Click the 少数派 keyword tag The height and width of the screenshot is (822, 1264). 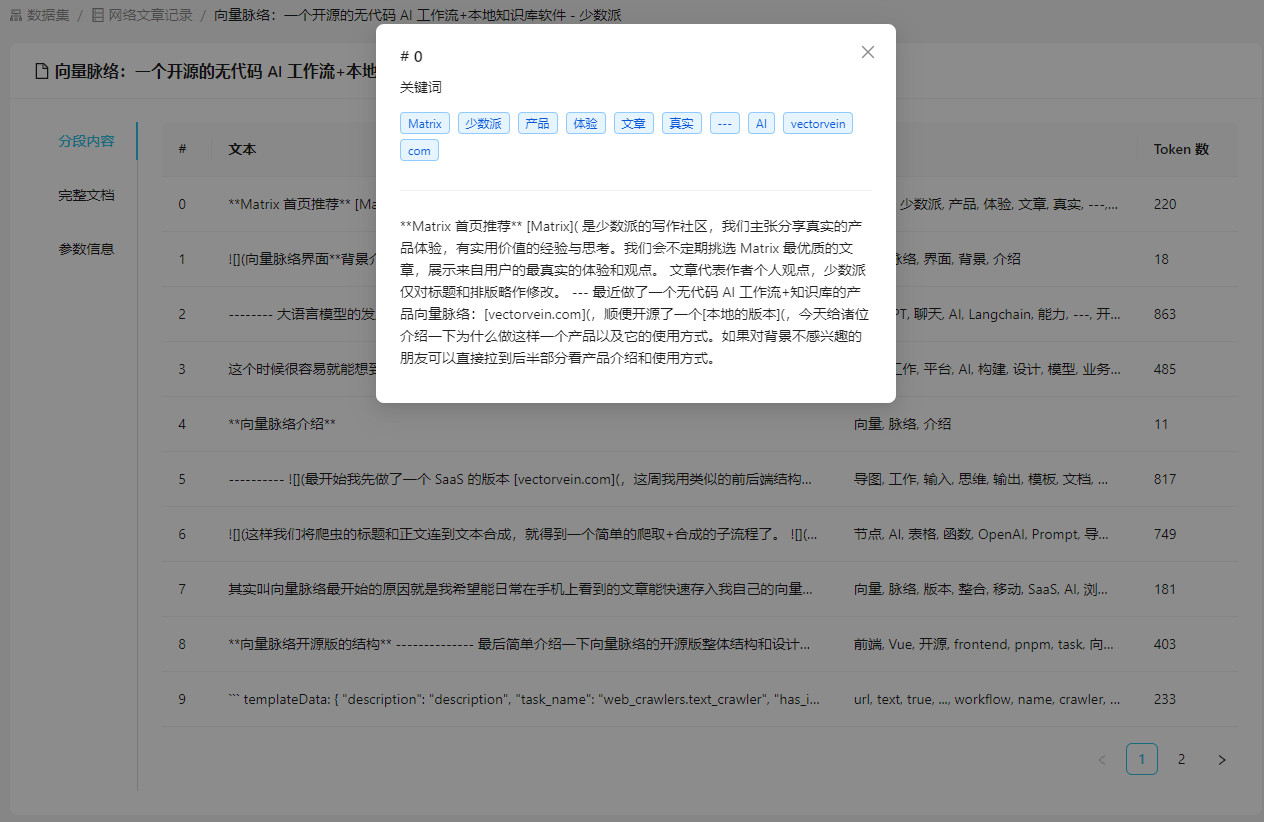click(x=484, y=124)
